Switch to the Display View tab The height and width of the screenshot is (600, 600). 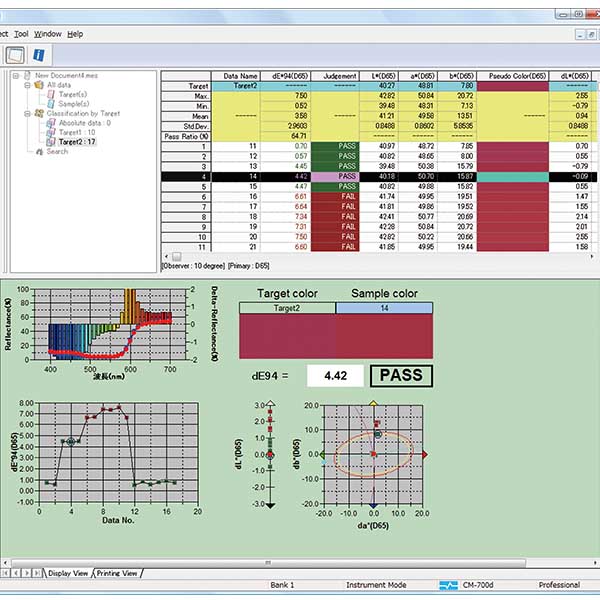[68, 573]
